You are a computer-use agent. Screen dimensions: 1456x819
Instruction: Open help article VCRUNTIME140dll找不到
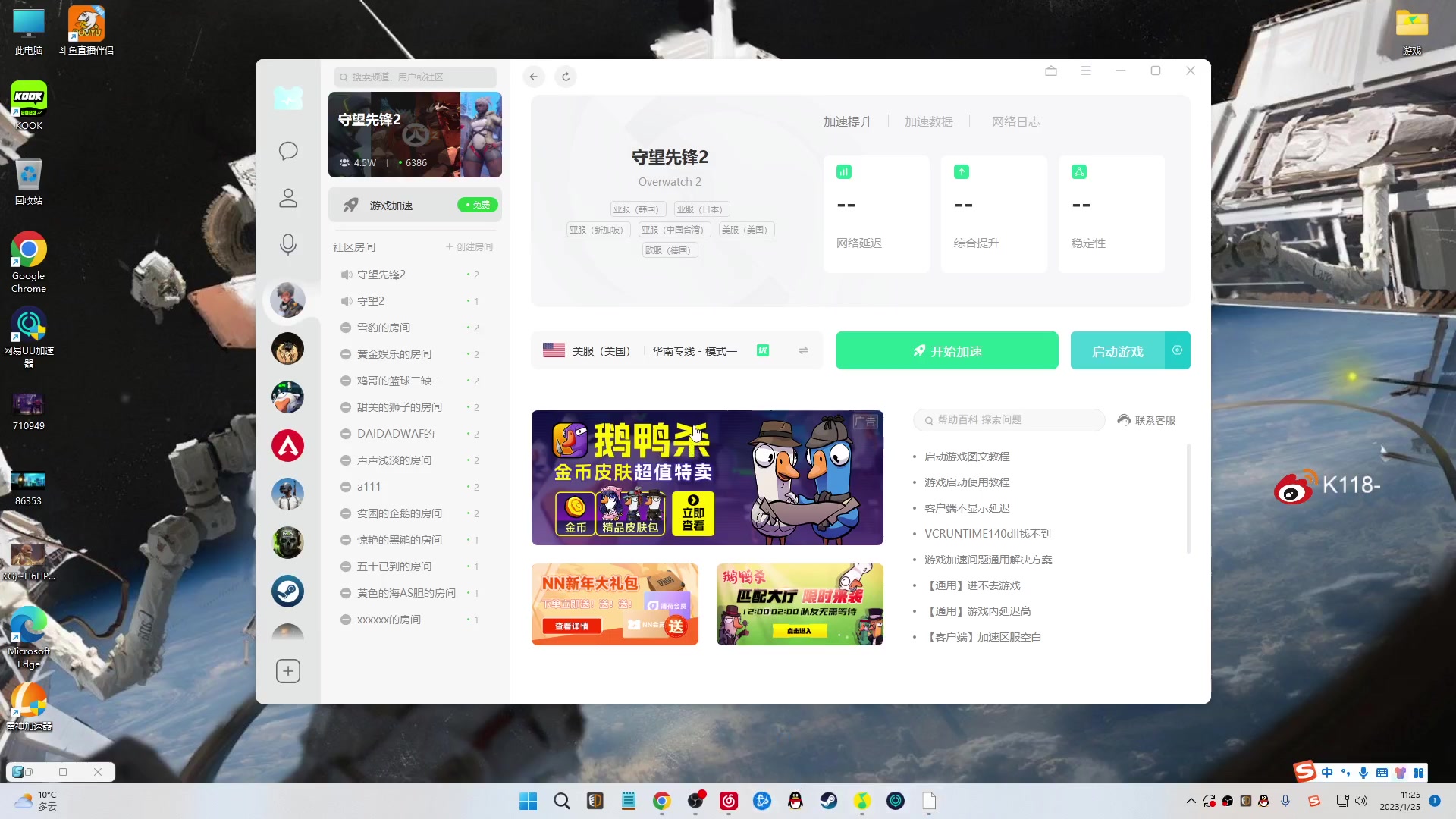pos(987,534)
